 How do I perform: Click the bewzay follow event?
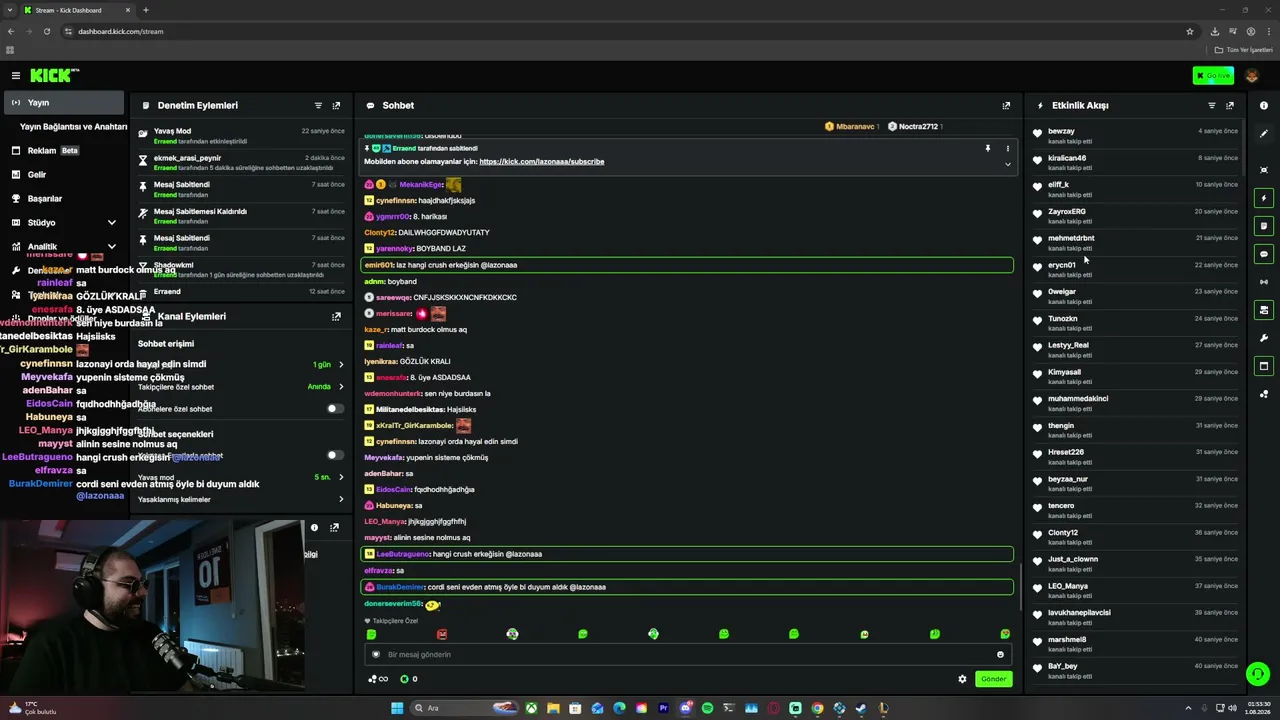click(x=1135, y=136)
